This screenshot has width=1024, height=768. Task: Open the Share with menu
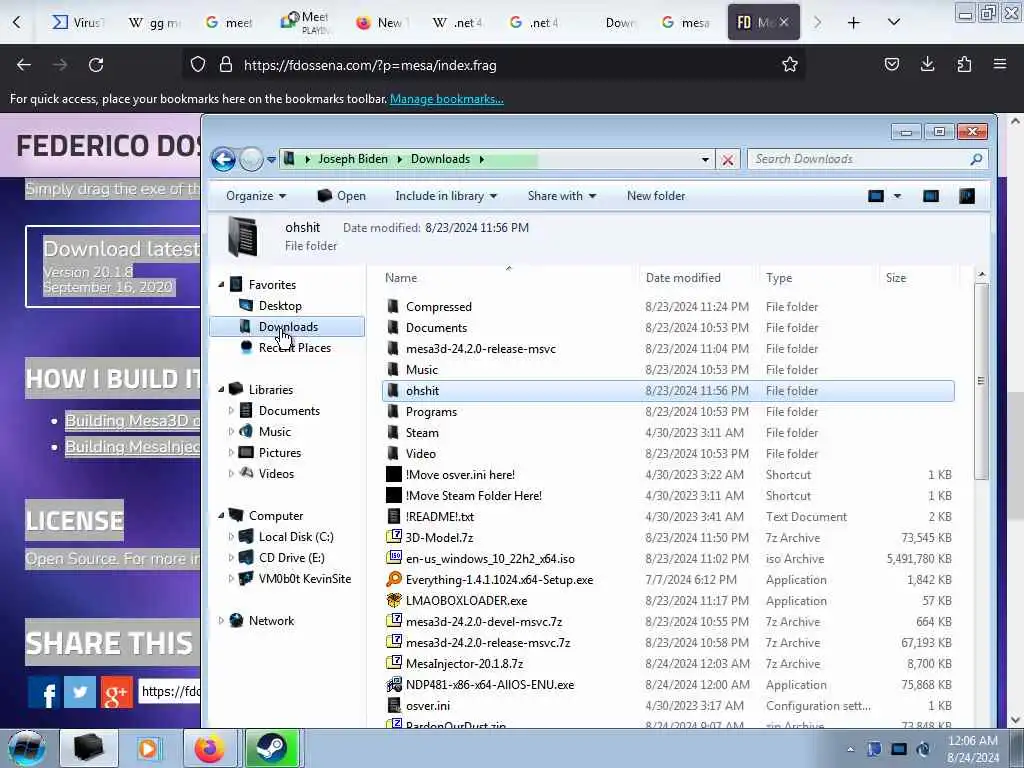pos(562,196)
